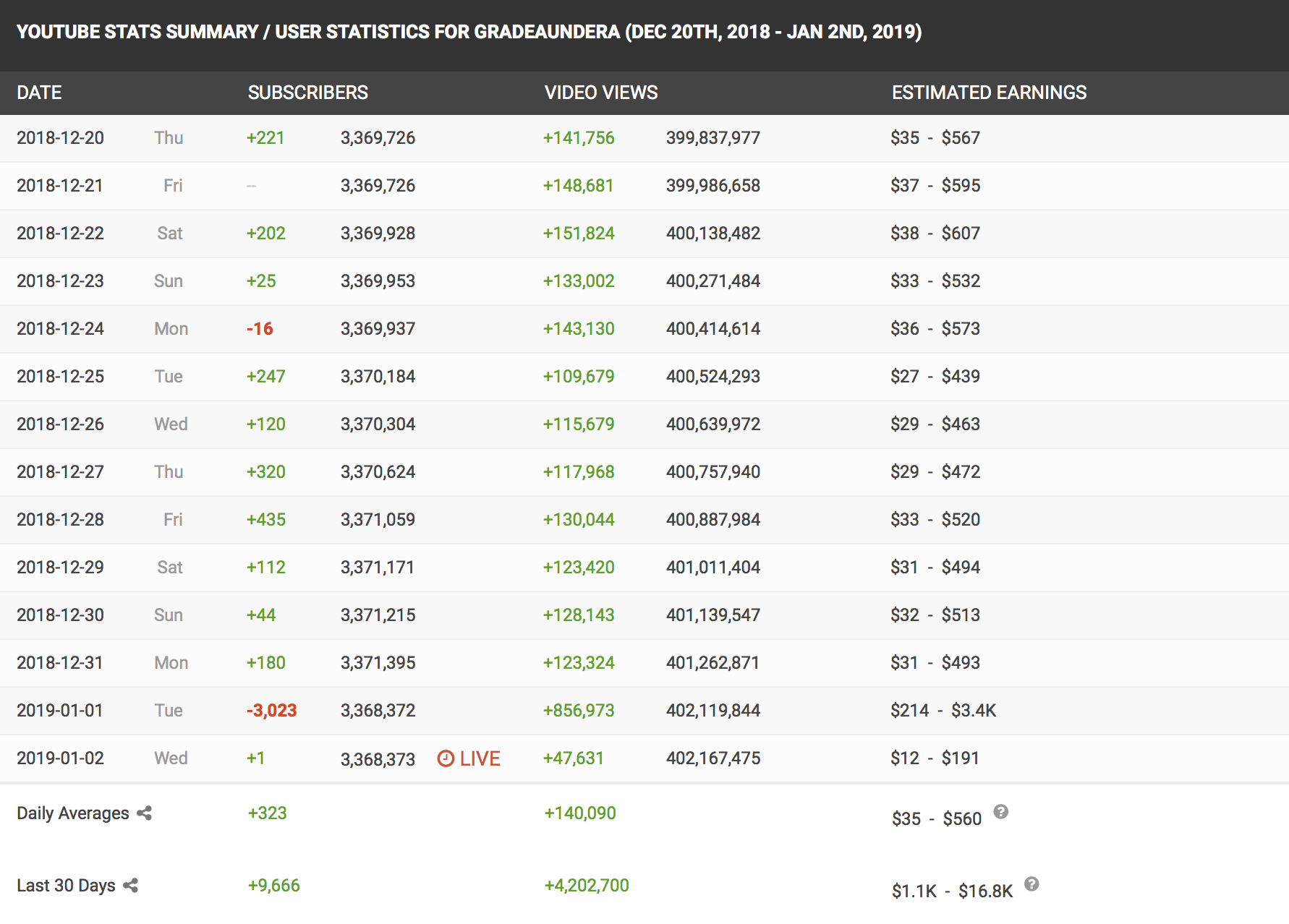
Task: Select the SUBSCRIBERS column header
Action: coord(308,93)
